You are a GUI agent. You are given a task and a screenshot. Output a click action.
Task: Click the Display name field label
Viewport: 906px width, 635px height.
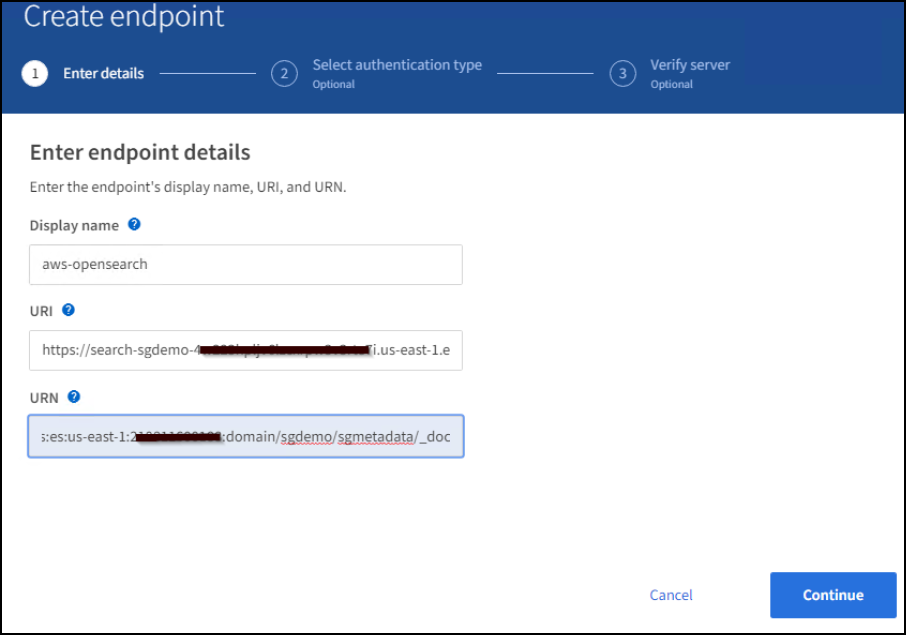(74, 226)
